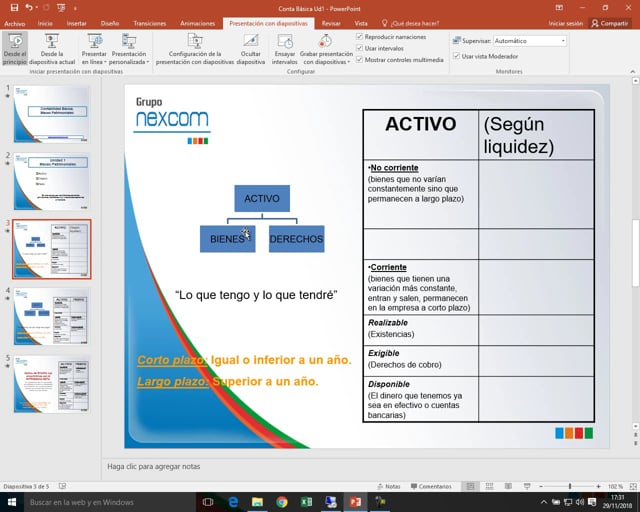The height and width of the screenshot is (512, 640).
Task: Switch to the Inicio tab
Action: tap(45, 23)
